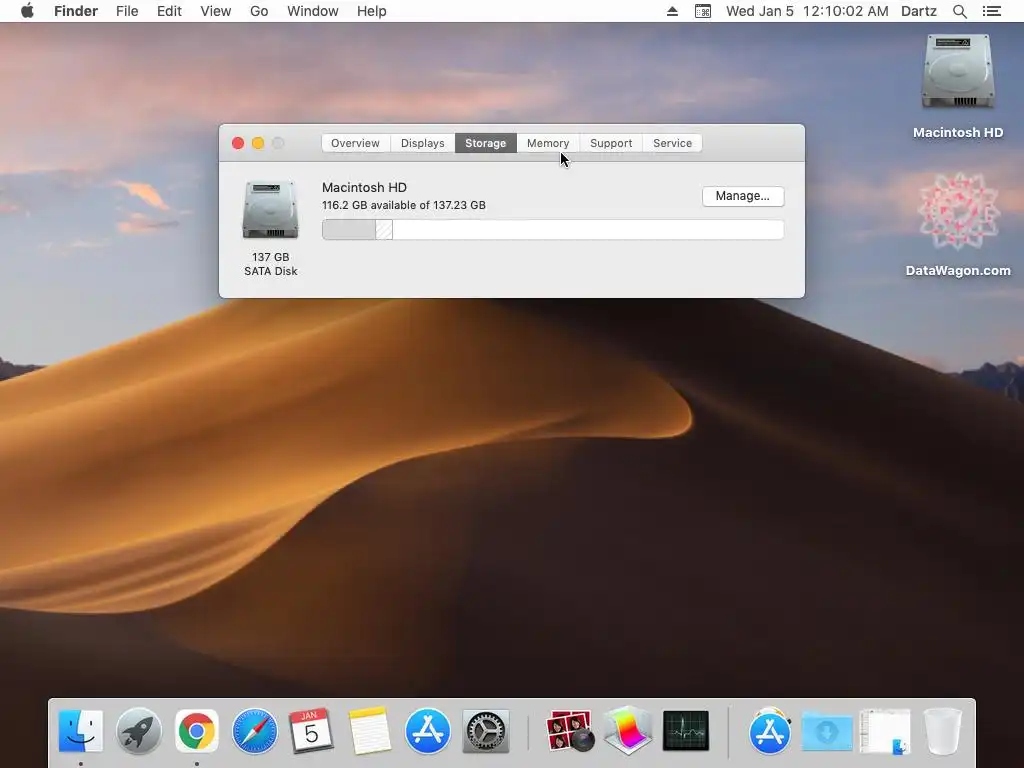The height and width of the screenshot is (768, 1024).
Task: Open Activity Monitor in the dock
Action: 686,731
